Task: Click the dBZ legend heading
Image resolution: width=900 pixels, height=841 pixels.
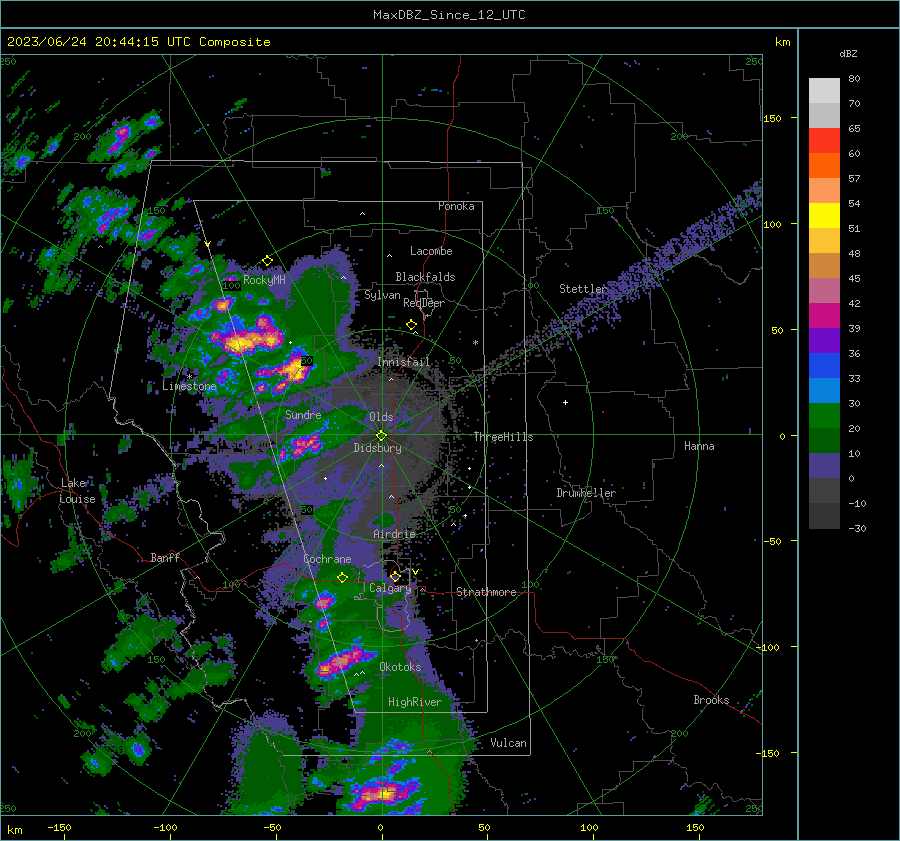Action: tap(848, 54)
